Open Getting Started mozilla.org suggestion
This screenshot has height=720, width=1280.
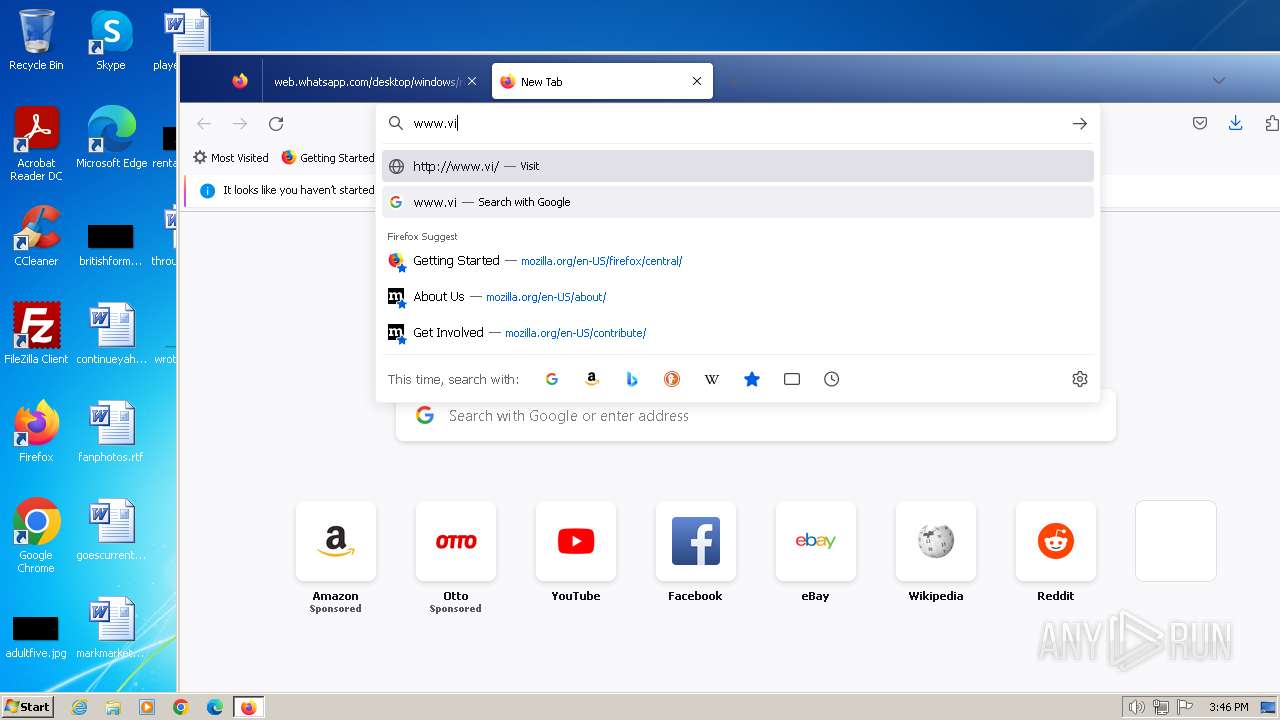(x=738, y=261)
